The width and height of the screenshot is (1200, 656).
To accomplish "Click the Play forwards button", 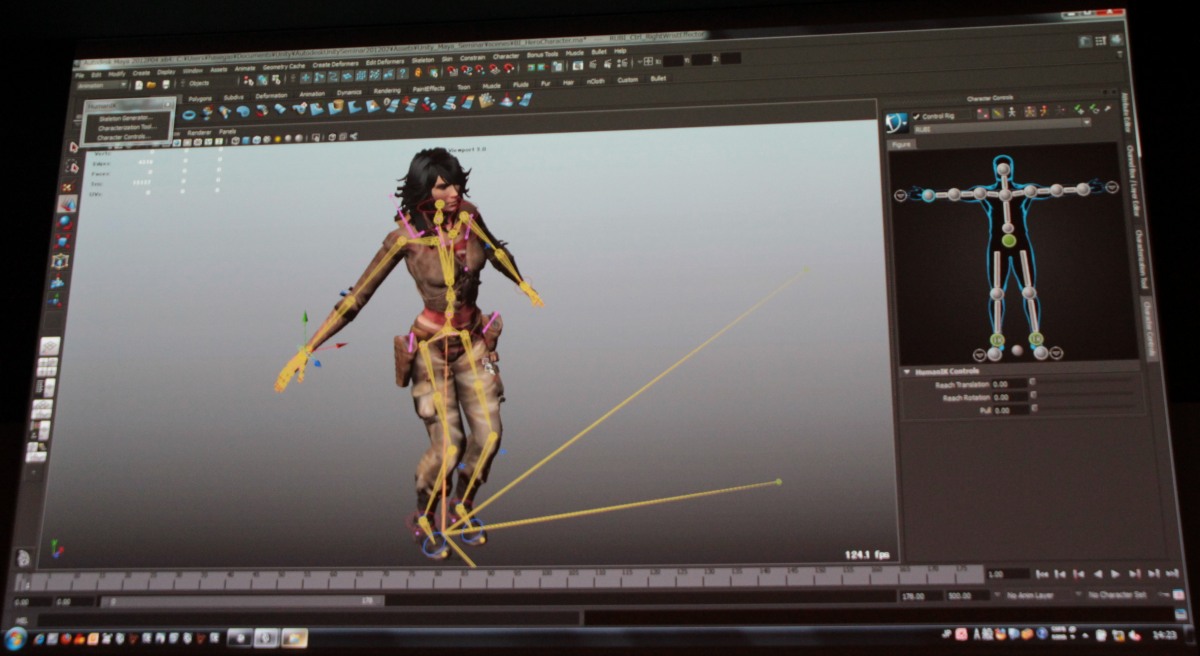I will tap(1115, 574).
